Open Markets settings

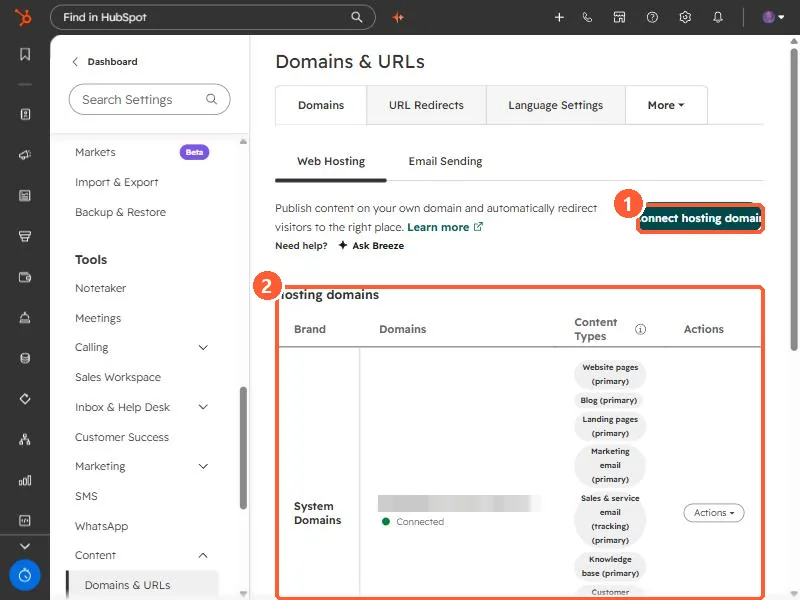[95, 152]
